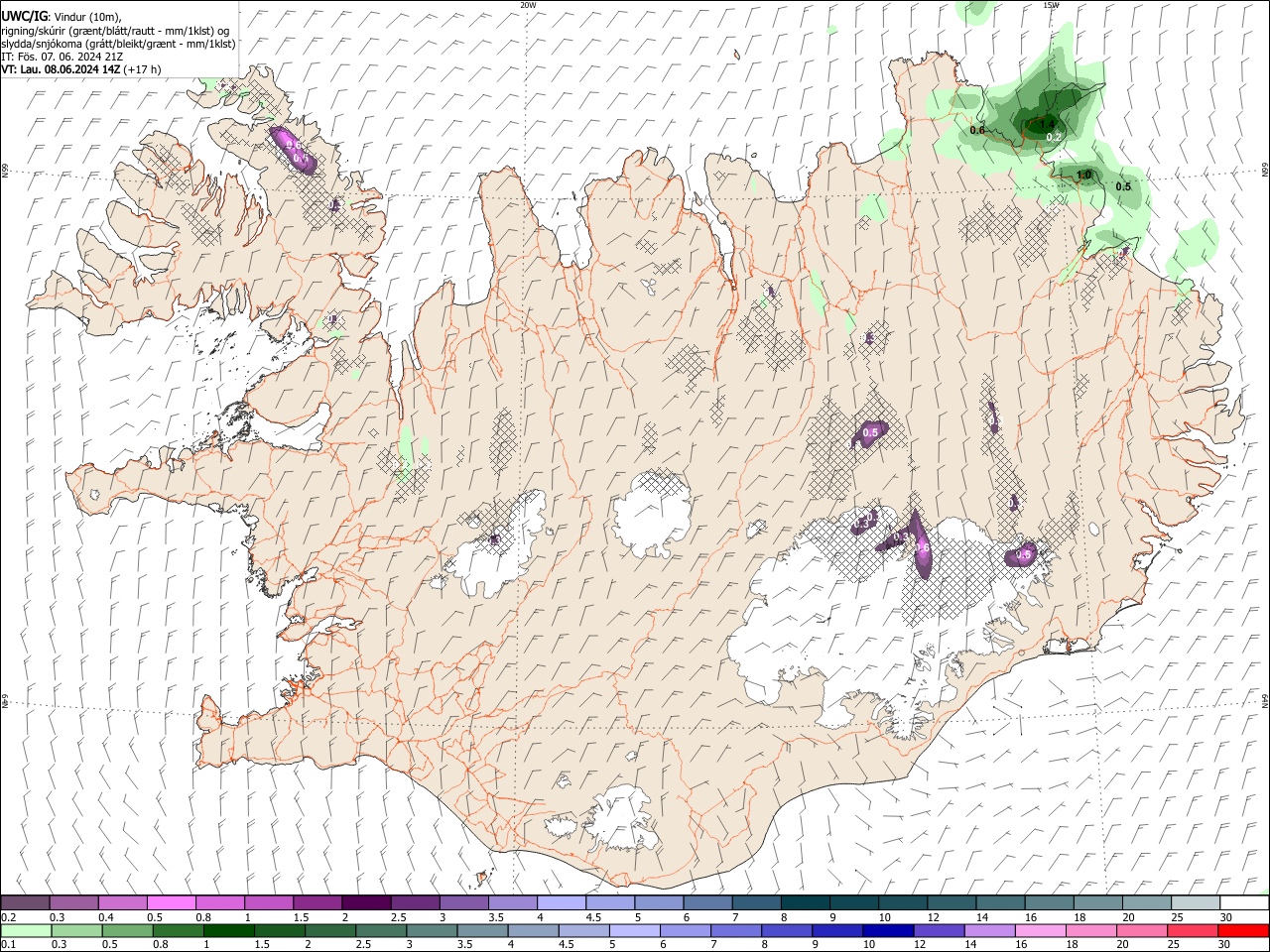Click the purple snow patch in the Westfjords
The height and width of the screenshot is (952, 1270).
pos(295,151)
